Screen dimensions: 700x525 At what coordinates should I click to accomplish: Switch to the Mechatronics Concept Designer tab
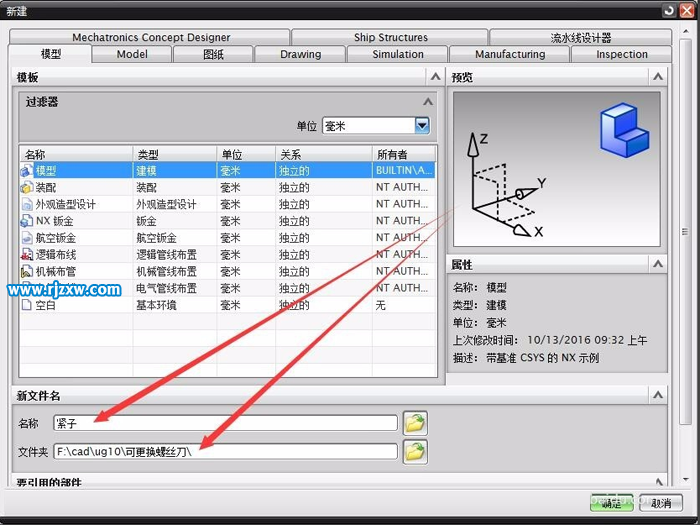click(151, 37)
